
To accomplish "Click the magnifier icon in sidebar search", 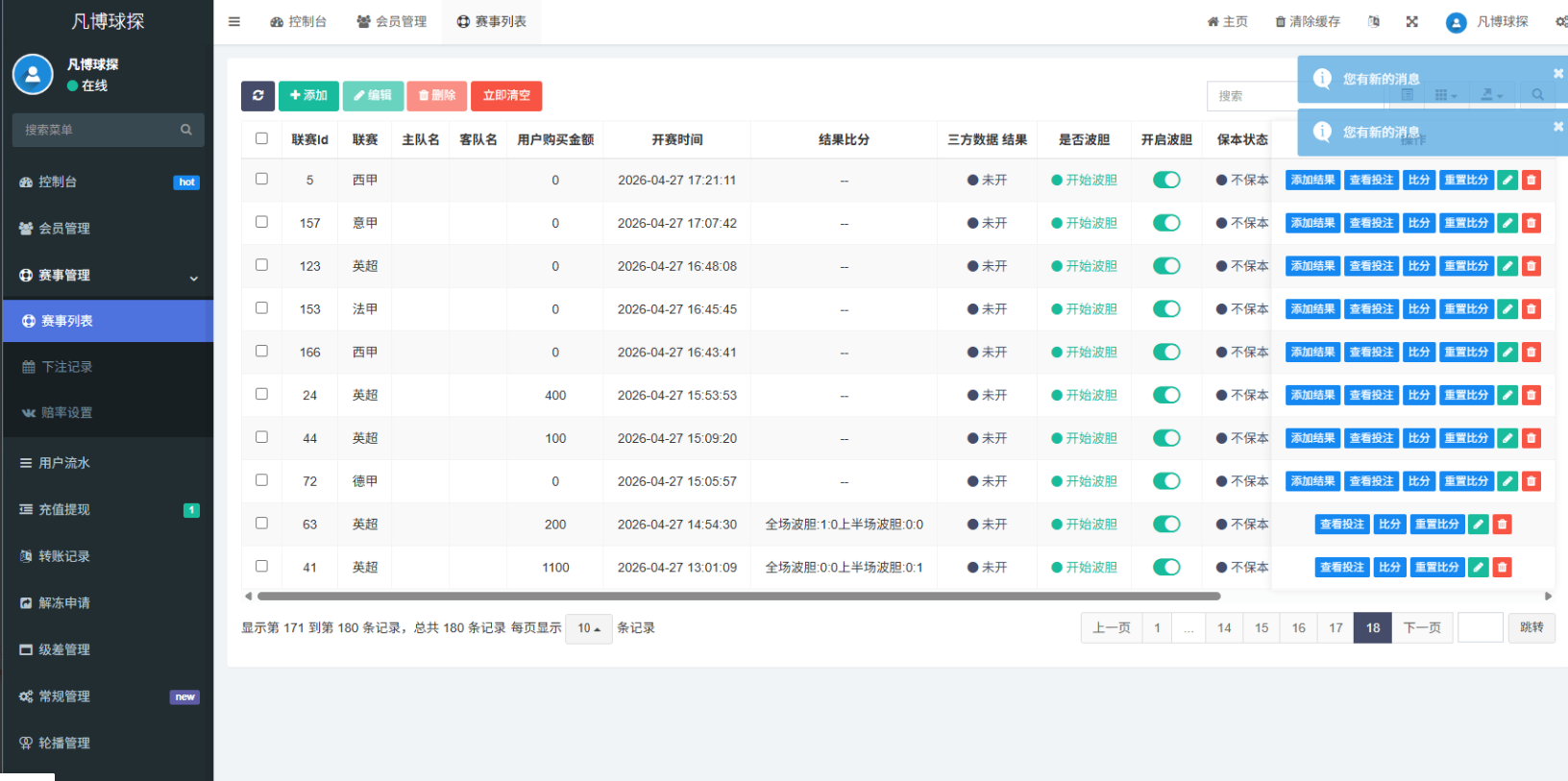I will [x=186, y=130].
